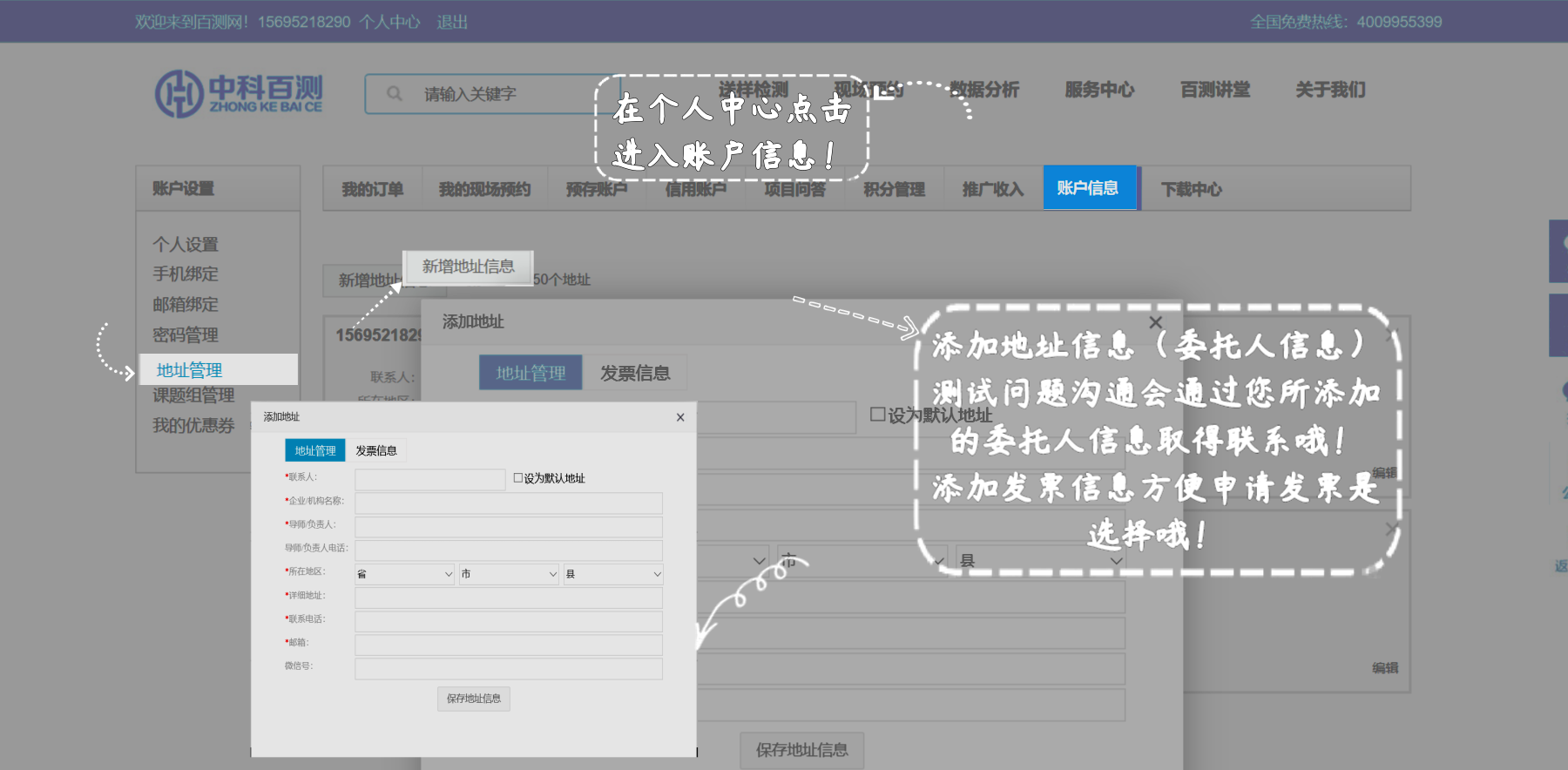
Task: Click 保存地址信息 button in small popup
Action: coord(473,699)
